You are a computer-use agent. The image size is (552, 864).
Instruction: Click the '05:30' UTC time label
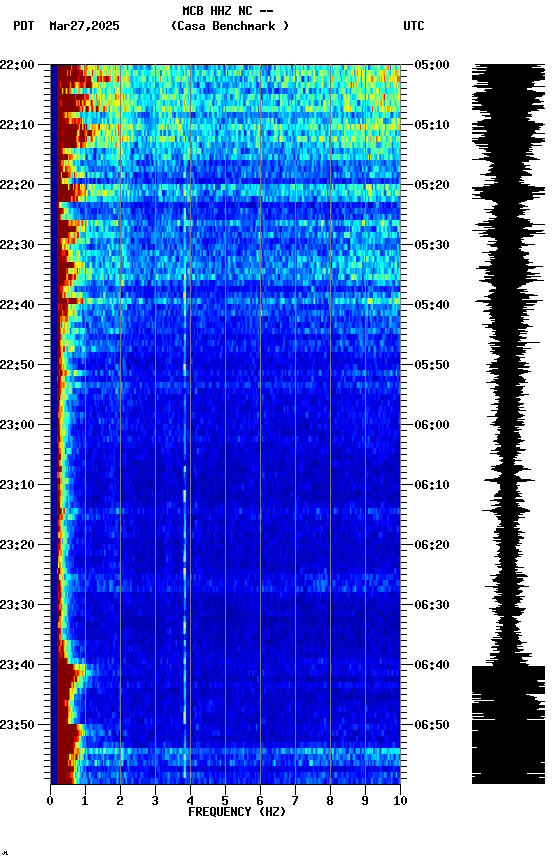[432, 245]
